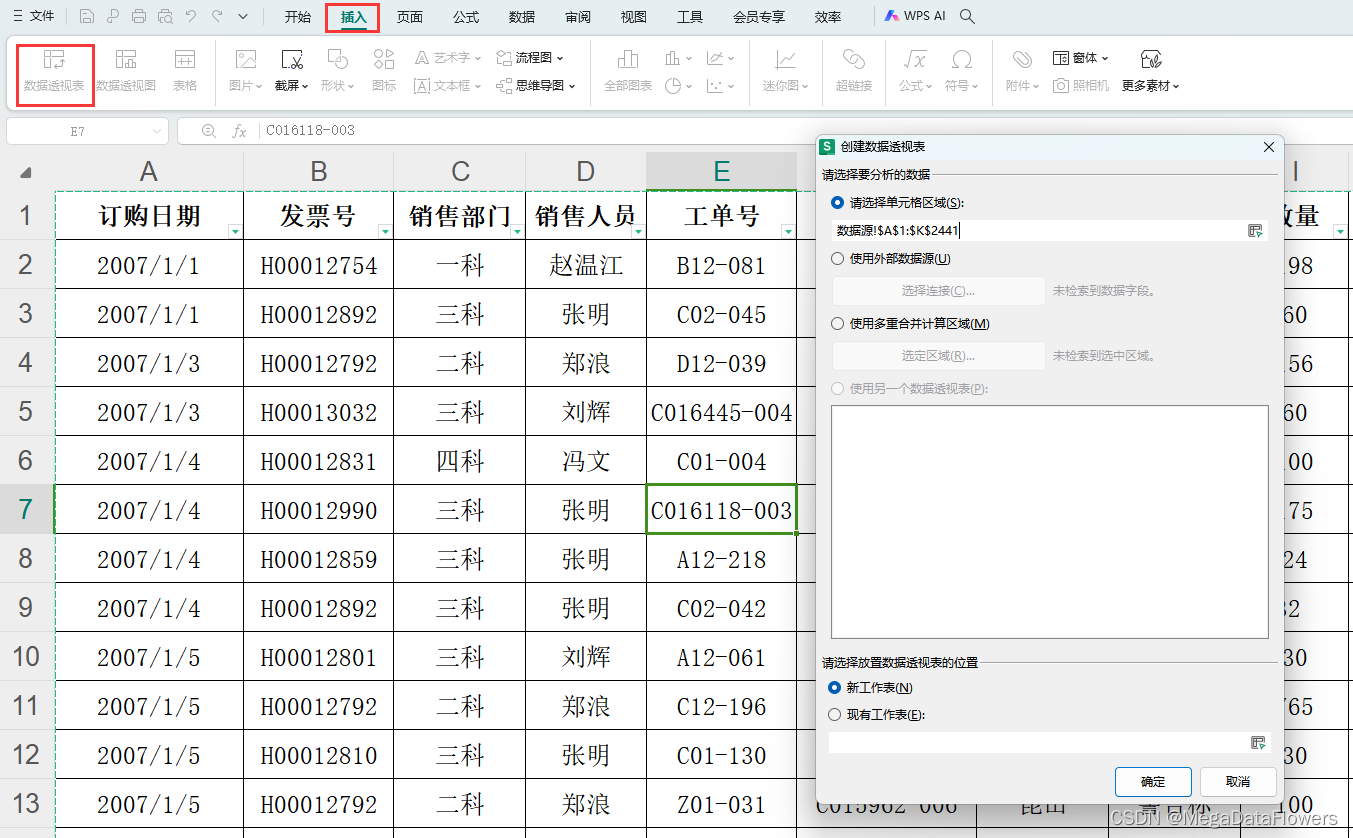Open the 发票号 column filter dropdown

coord(385,231)
